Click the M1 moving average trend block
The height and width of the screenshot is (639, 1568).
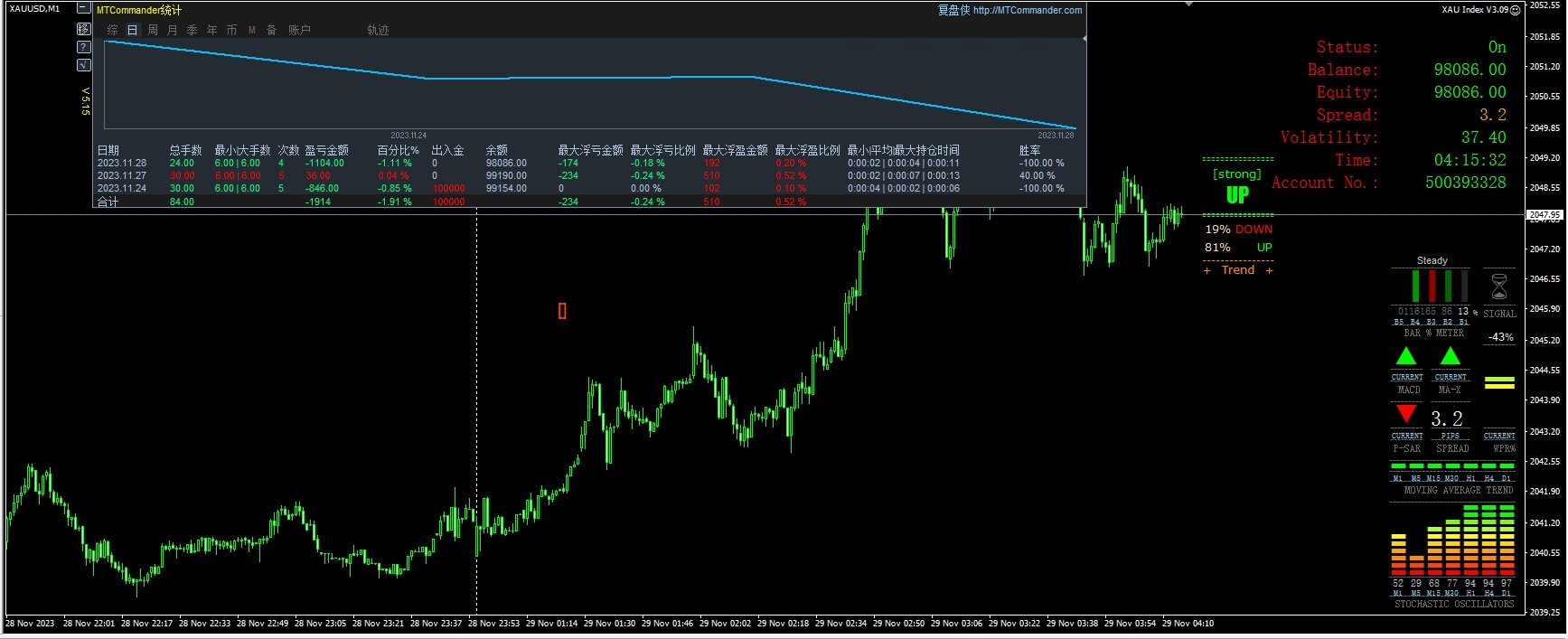[x=1398, y=466]
